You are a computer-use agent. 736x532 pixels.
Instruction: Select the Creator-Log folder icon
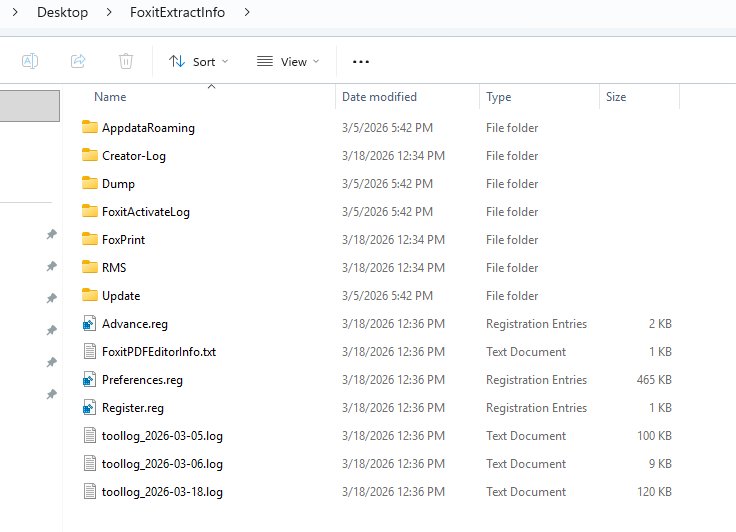[x=90, y=155]
